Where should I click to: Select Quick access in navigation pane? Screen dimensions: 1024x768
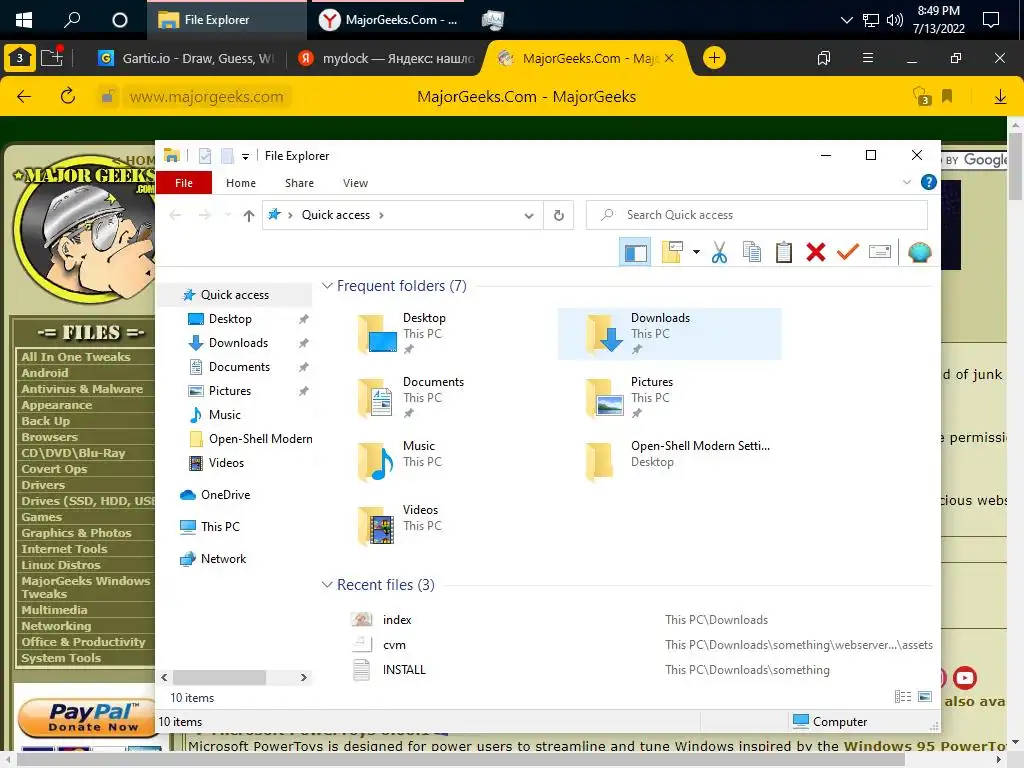(x=234, y=295)
